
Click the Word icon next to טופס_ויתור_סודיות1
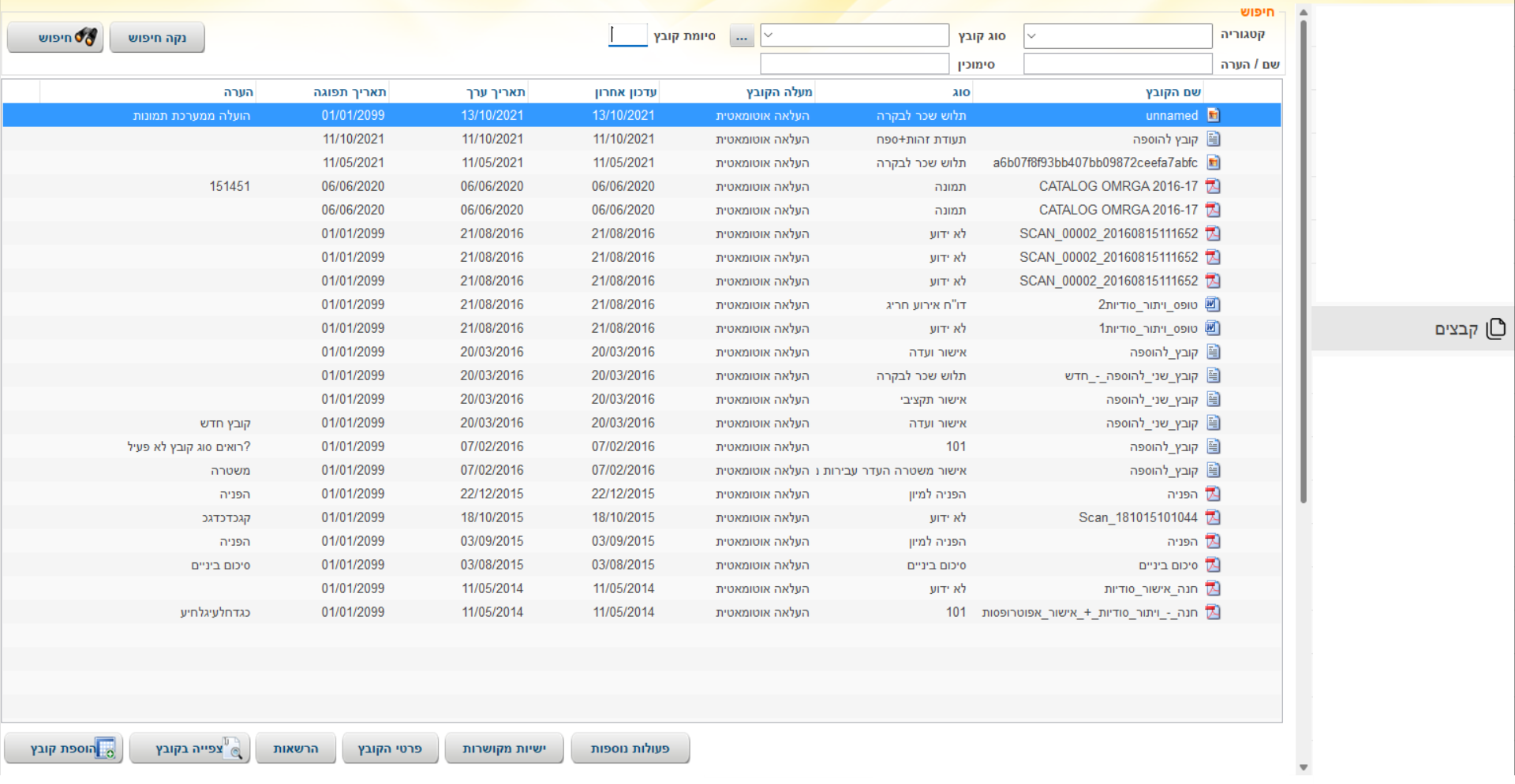point(1213,328)
